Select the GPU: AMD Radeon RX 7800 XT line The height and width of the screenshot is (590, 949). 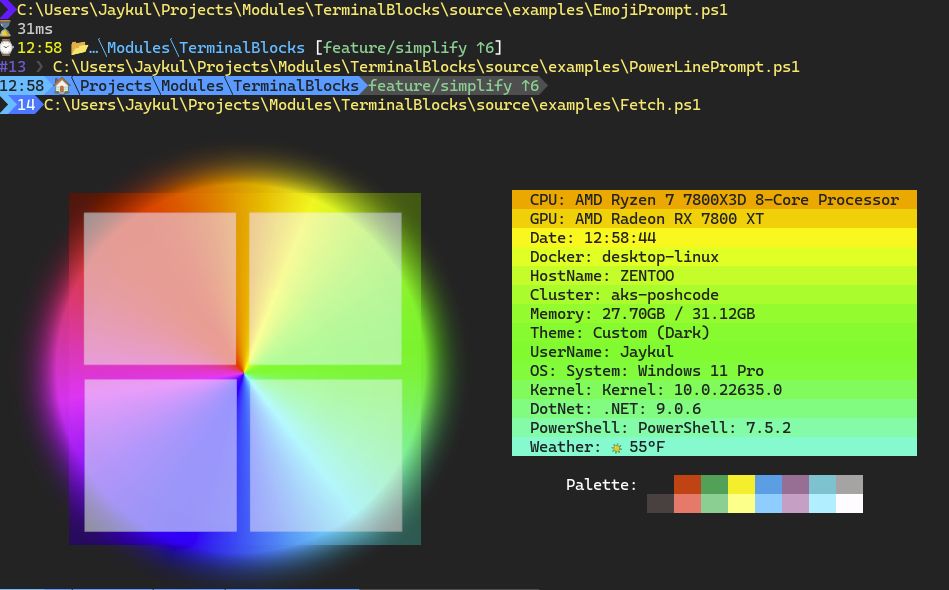tap(714, 218)
